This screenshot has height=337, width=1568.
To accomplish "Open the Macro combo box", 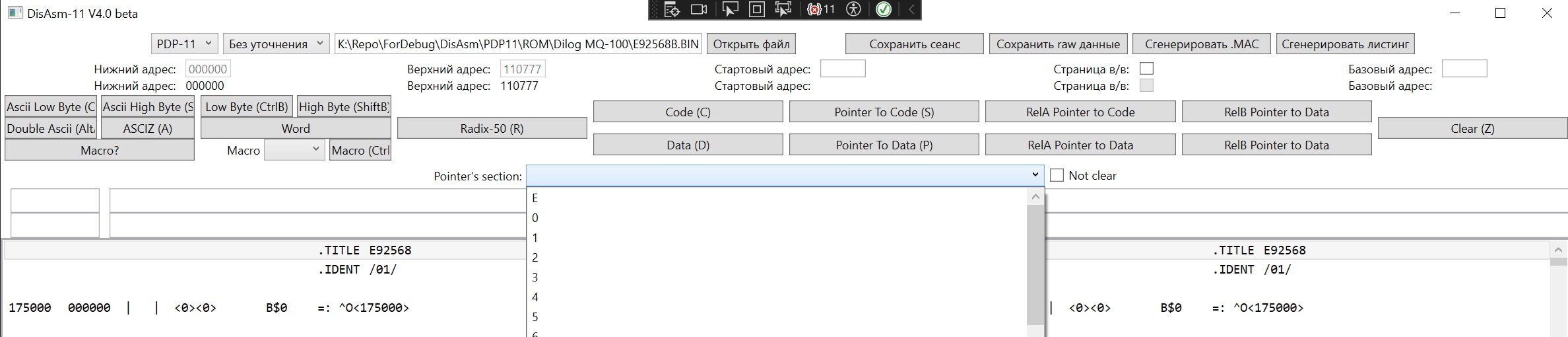I will (x=294, y=151).
